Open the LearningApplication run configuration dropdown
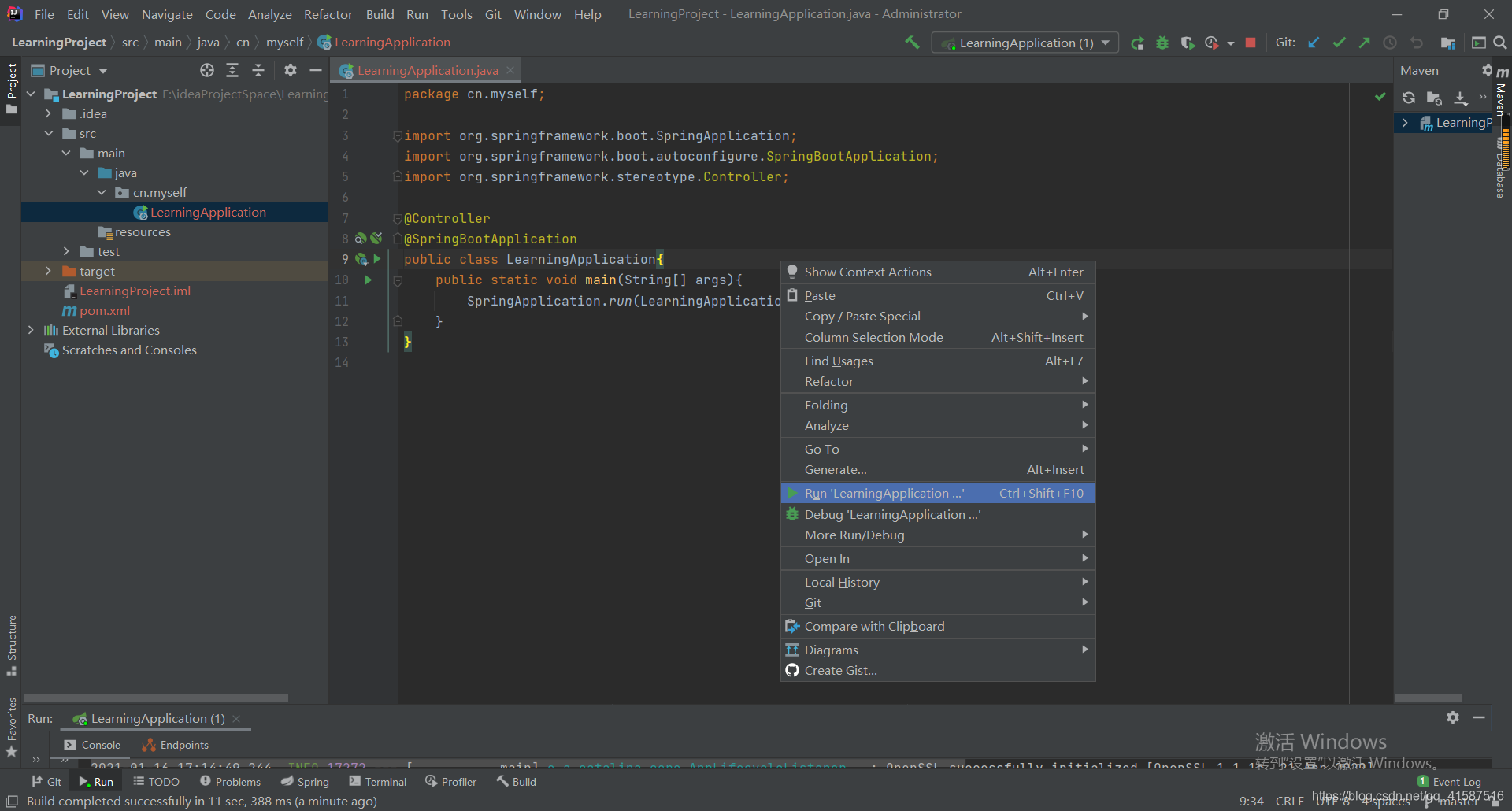 pyautogui.click(x=1024, y=43)
